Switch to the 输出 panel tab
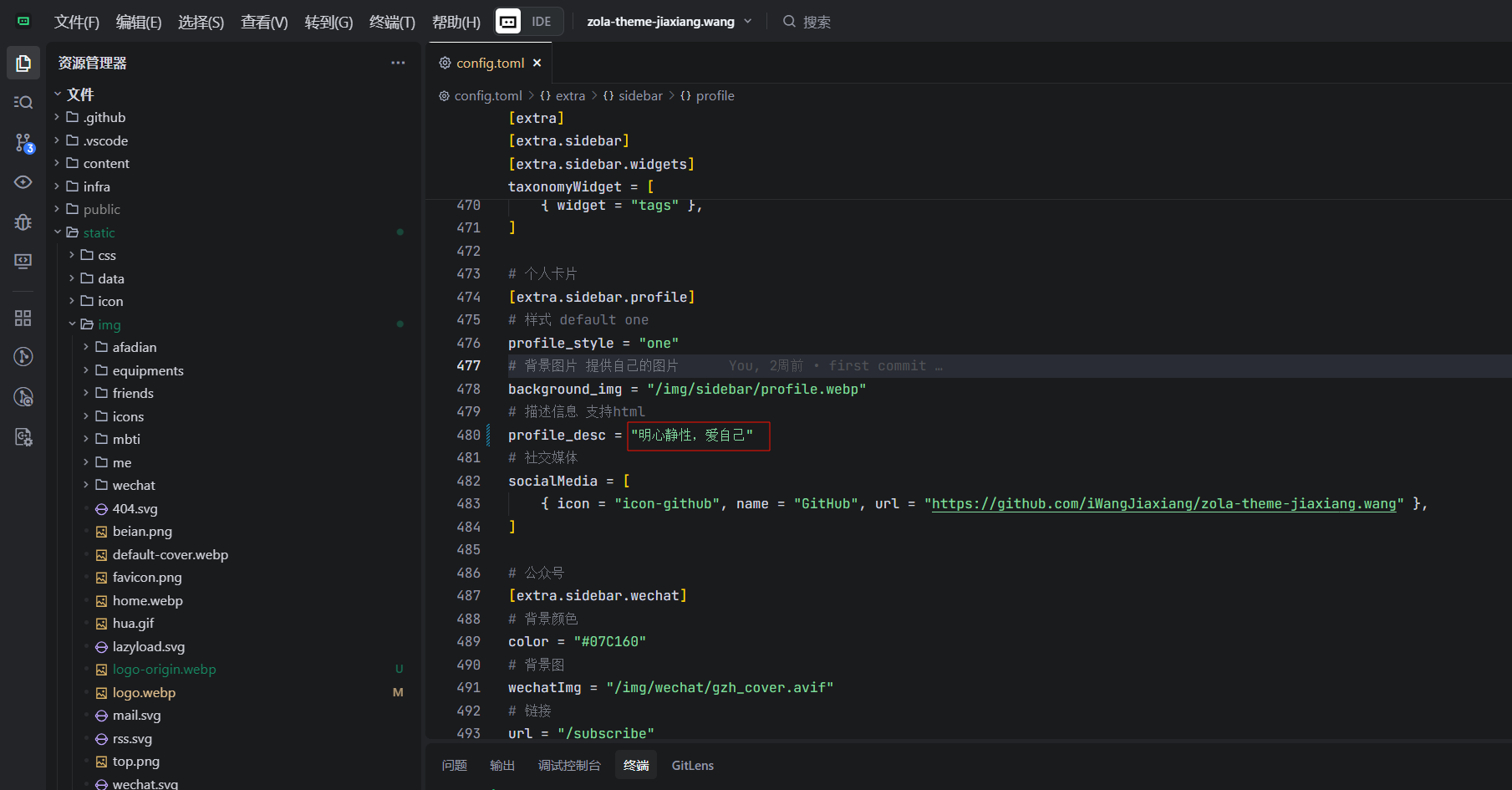This screenshot has width=1512, height=790. [502, 765]
